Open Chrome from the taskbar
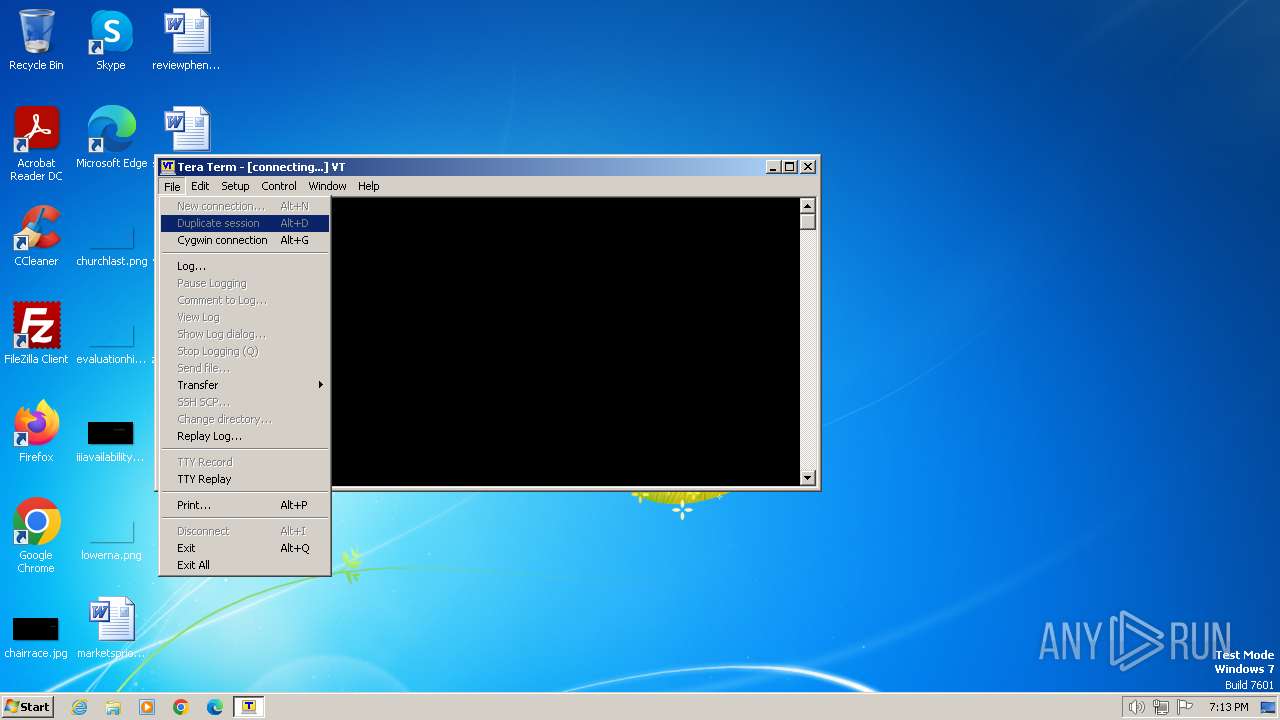The width and height of the screenshot is (1280, 720). coord(181,707)
